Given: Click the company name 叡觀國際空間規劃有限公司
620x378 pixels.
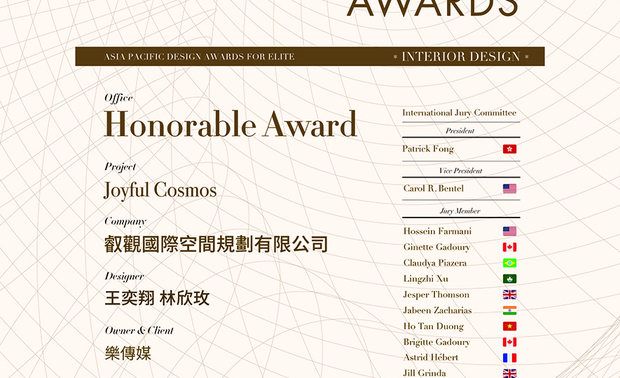Looking at the screenshot, I should click(x=216, y=244).
